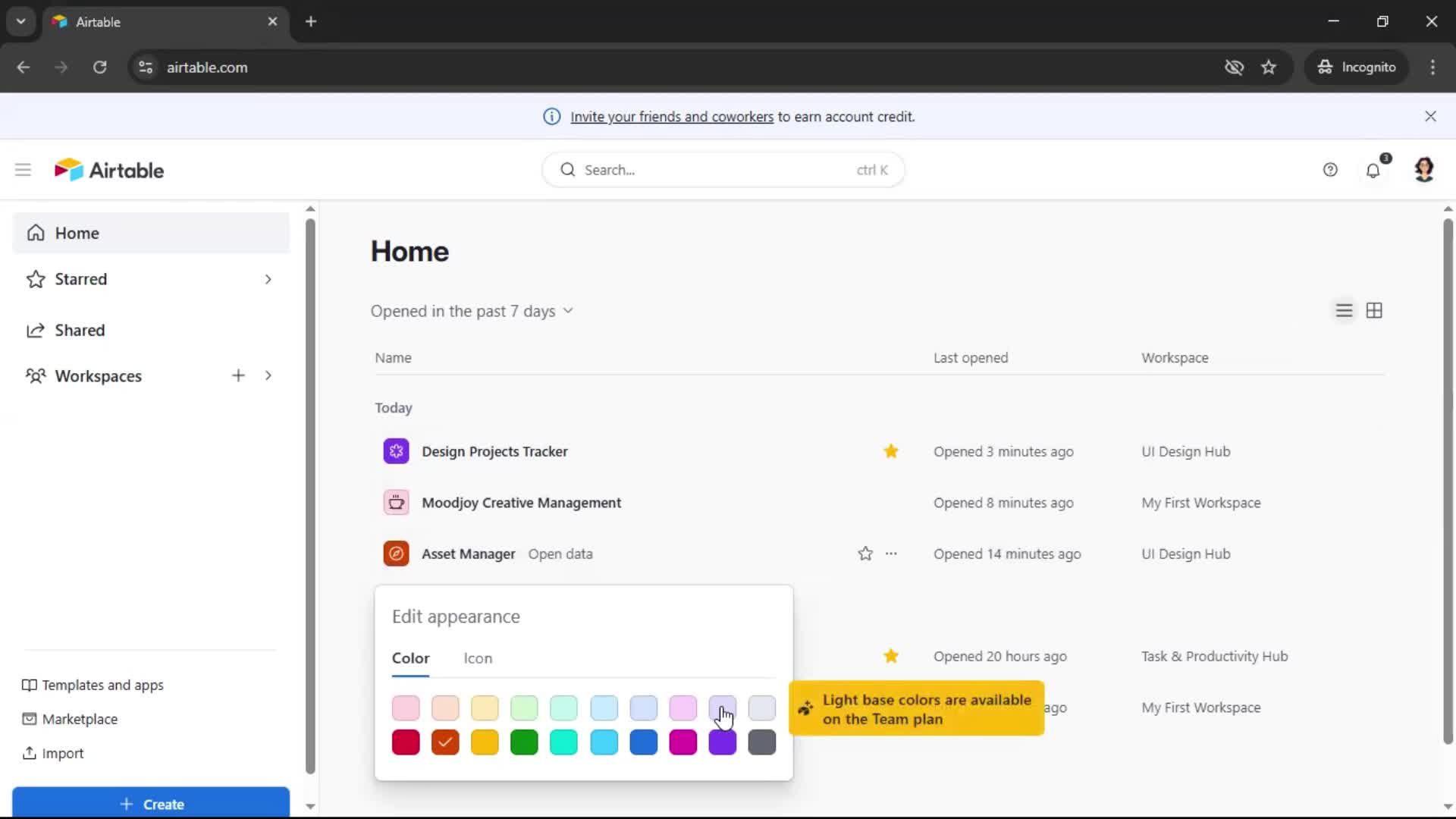Click the Moodjoy Creative Management cup icon

(396, 503)
